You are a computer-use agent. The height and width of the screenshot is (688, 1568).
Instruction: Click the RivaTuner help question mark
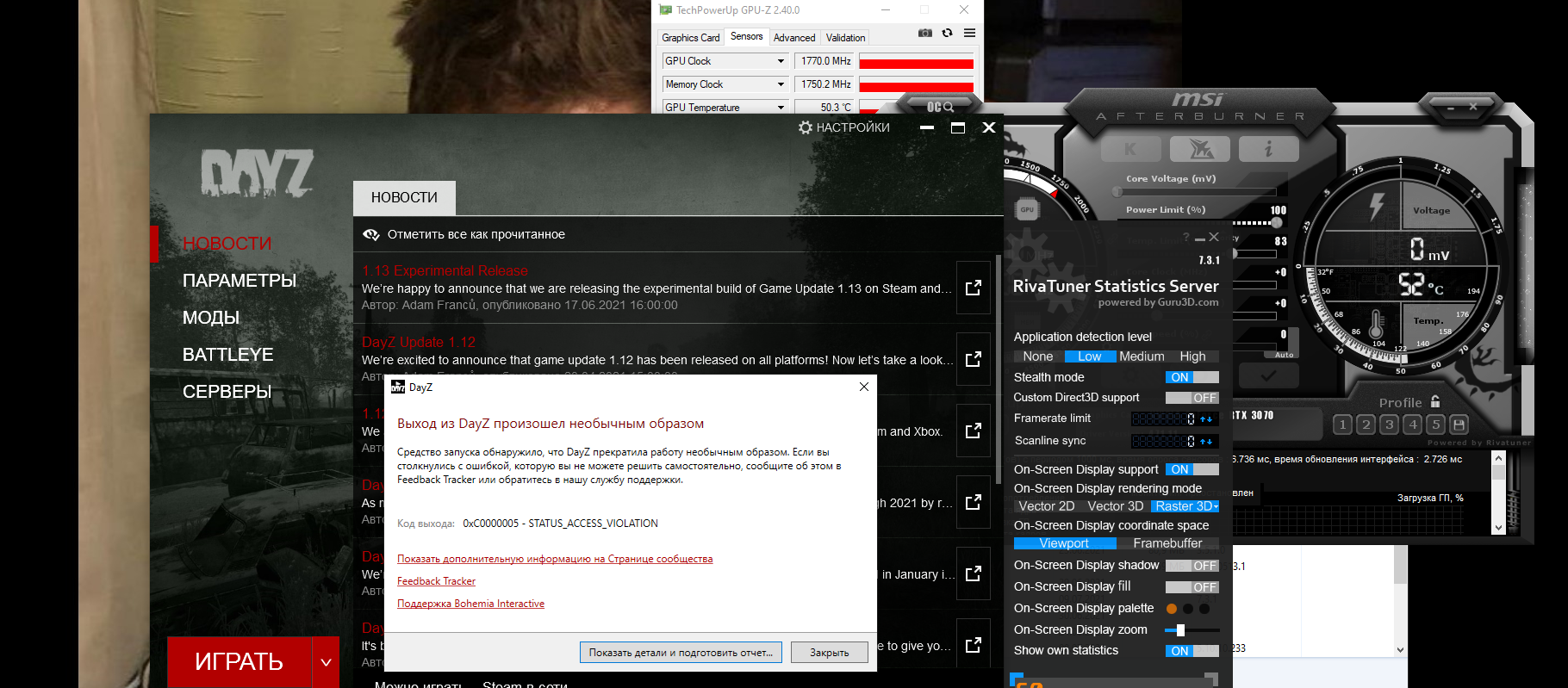point(1186,237)
